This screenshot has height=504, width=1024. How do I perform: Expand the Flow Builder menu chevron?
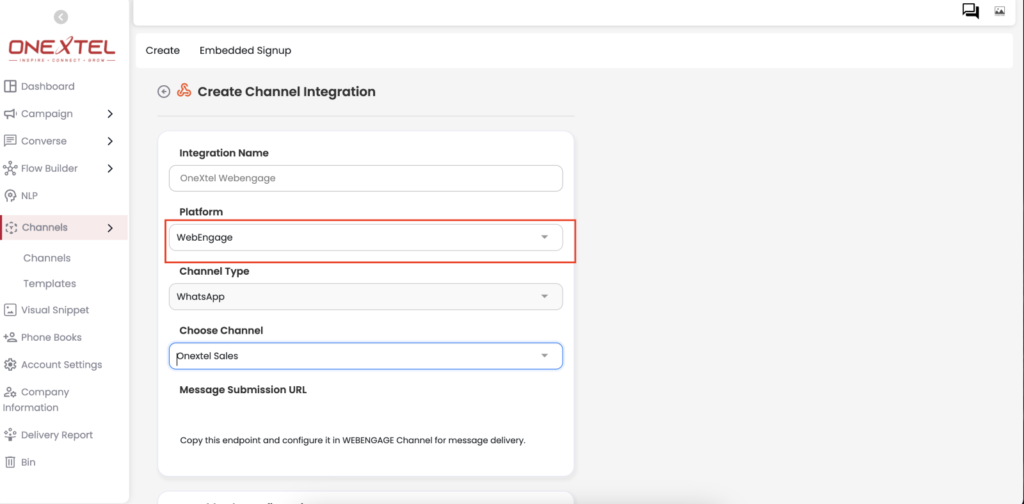click(x=110, y=168)
